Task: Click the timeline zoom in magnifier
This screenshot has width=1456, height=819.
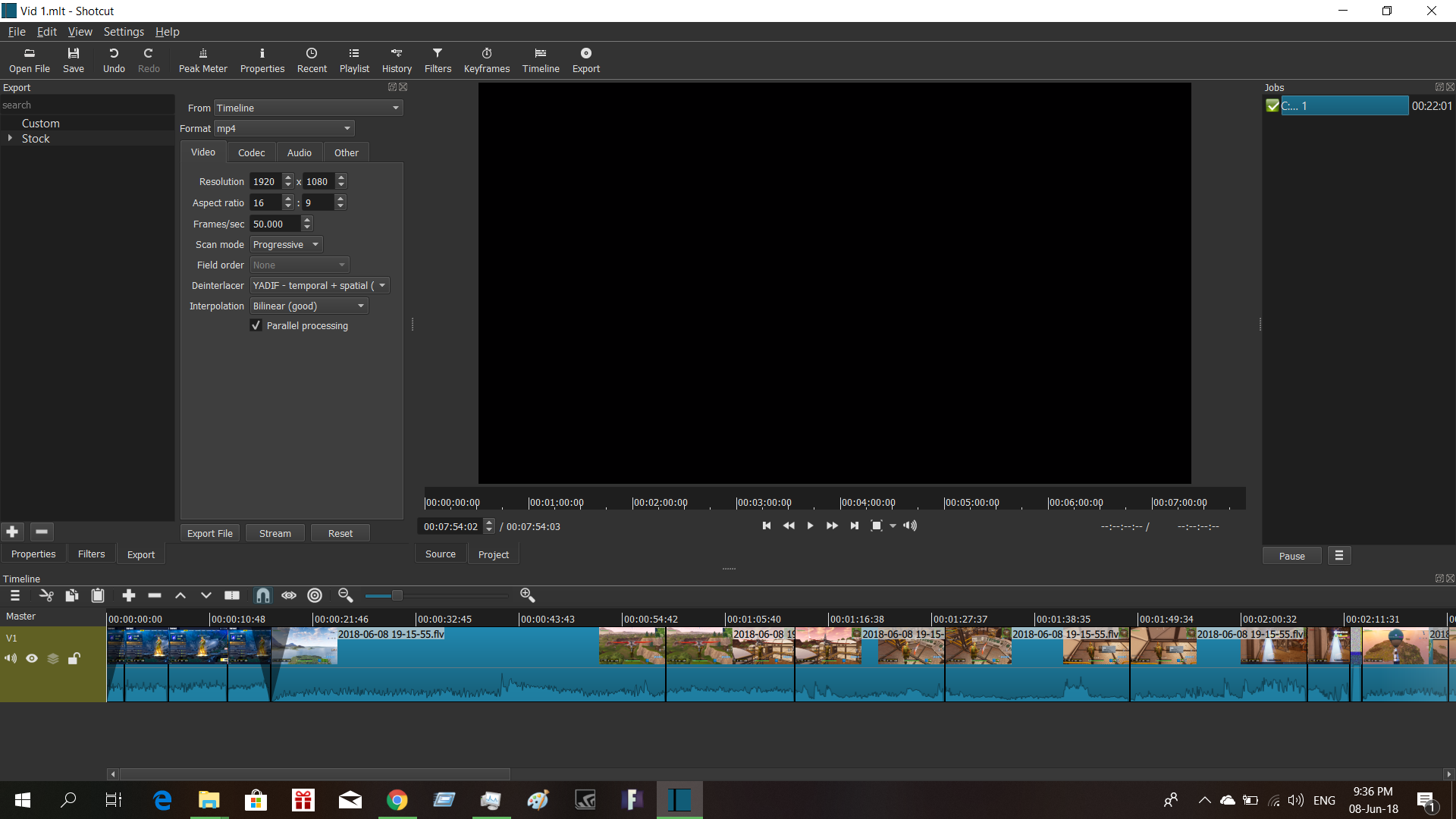Action: [528, 595]
